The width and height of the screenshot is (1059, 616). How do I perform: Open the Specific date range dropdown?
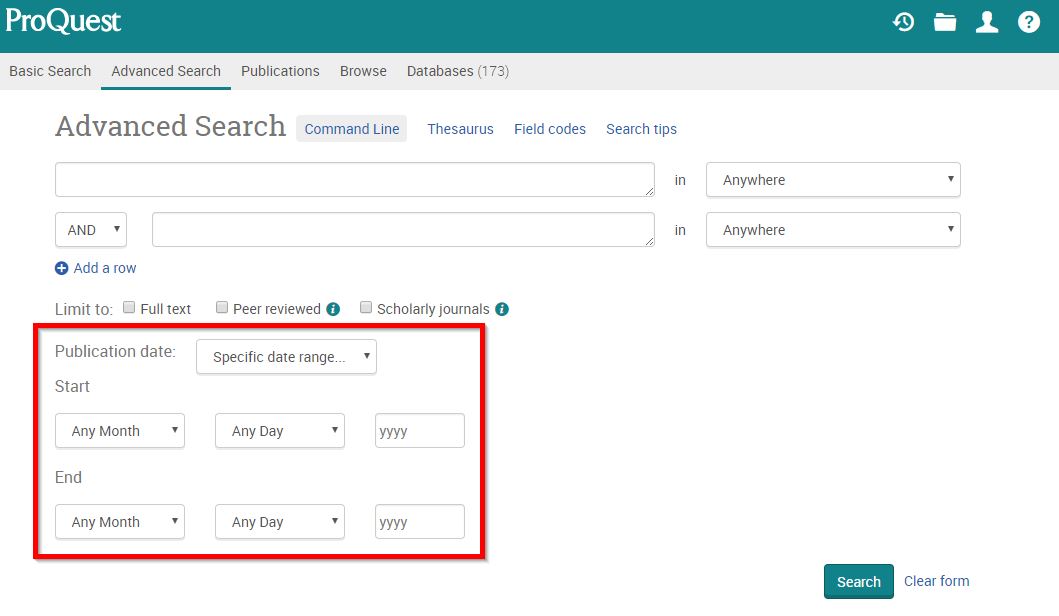coord(286,357)
